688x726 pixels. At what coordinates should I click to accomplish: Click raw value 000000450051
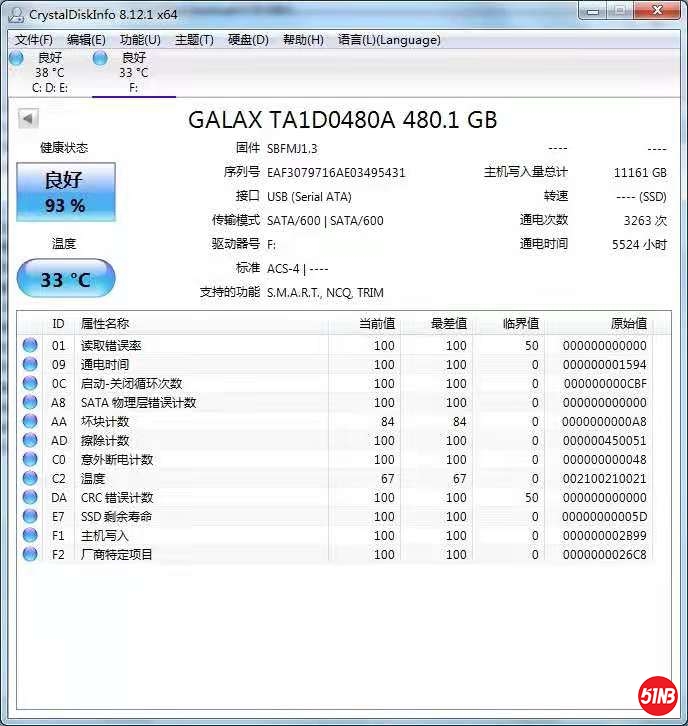click(604, 440)
